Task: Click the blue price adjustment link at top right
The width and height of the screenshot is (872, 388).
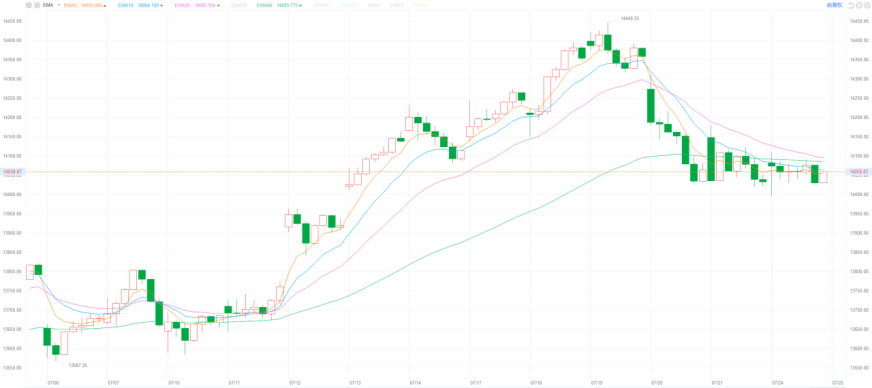Action: click(834, 5)
